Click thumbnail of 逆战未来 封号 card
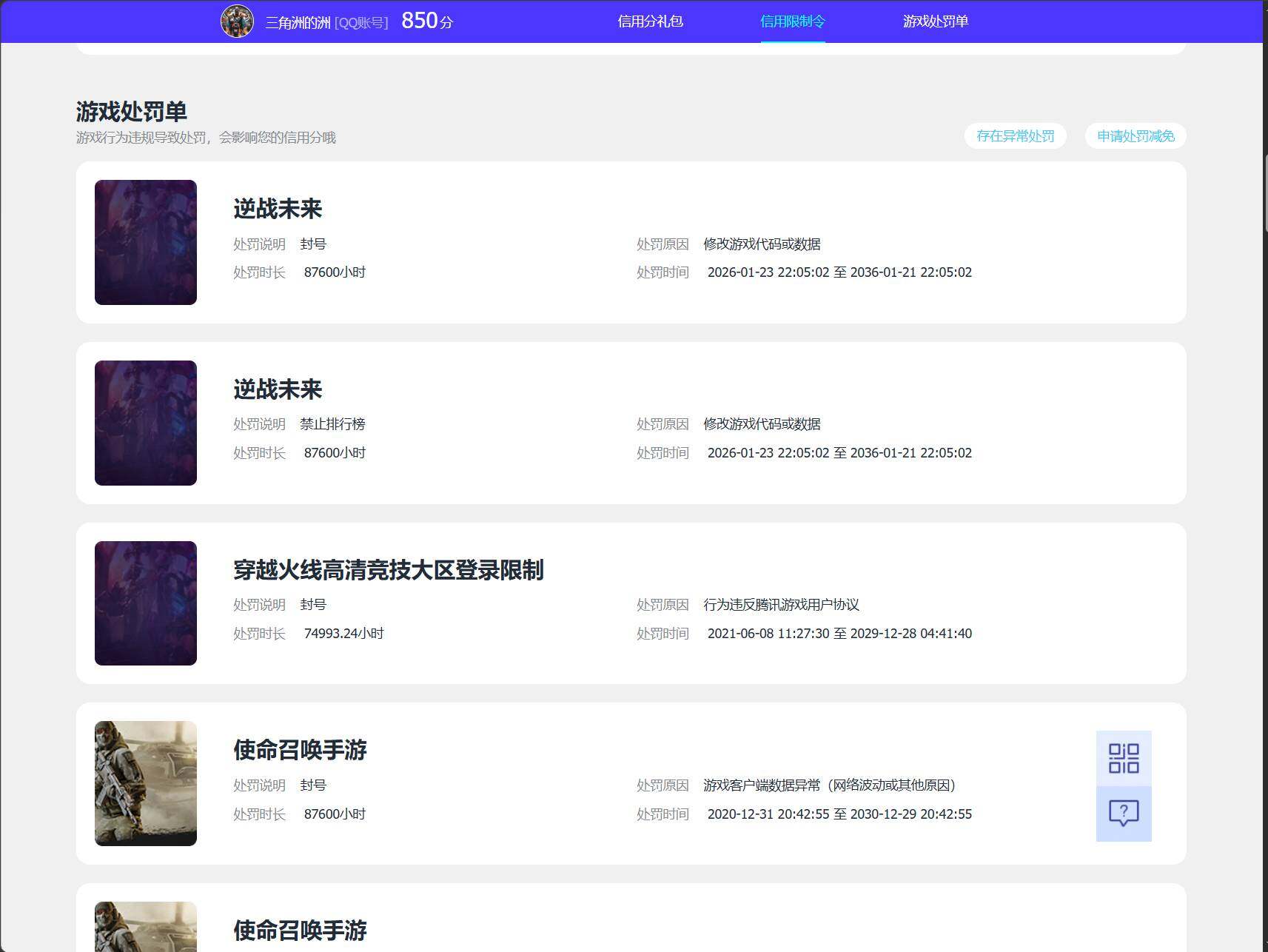 [x=146, y=242]
